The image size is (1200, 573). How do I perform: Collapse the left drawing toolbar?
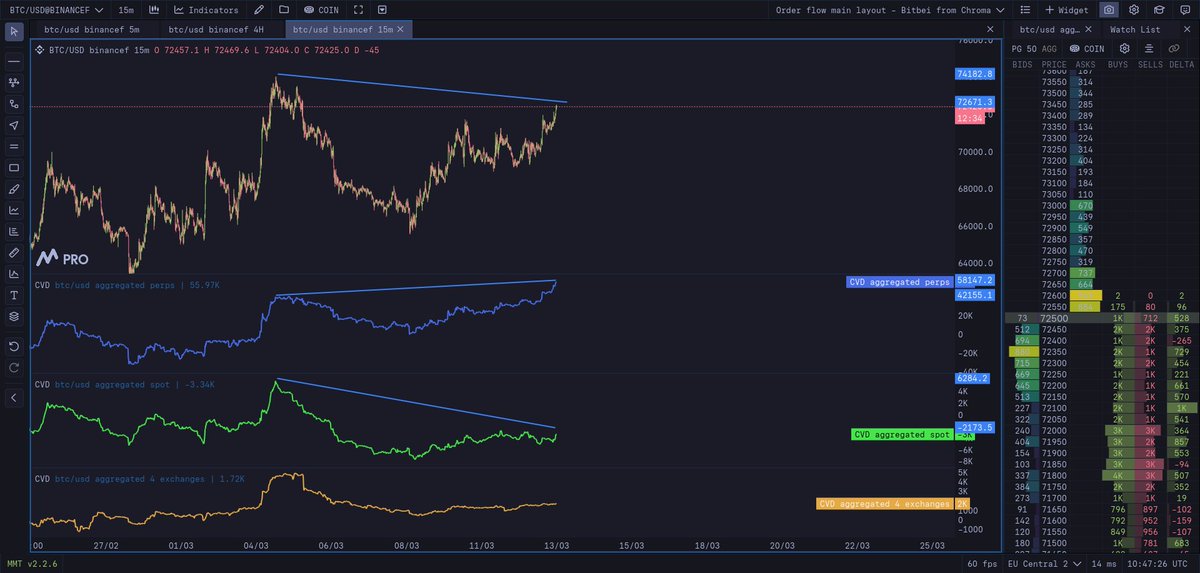click(x=14, y=398)
